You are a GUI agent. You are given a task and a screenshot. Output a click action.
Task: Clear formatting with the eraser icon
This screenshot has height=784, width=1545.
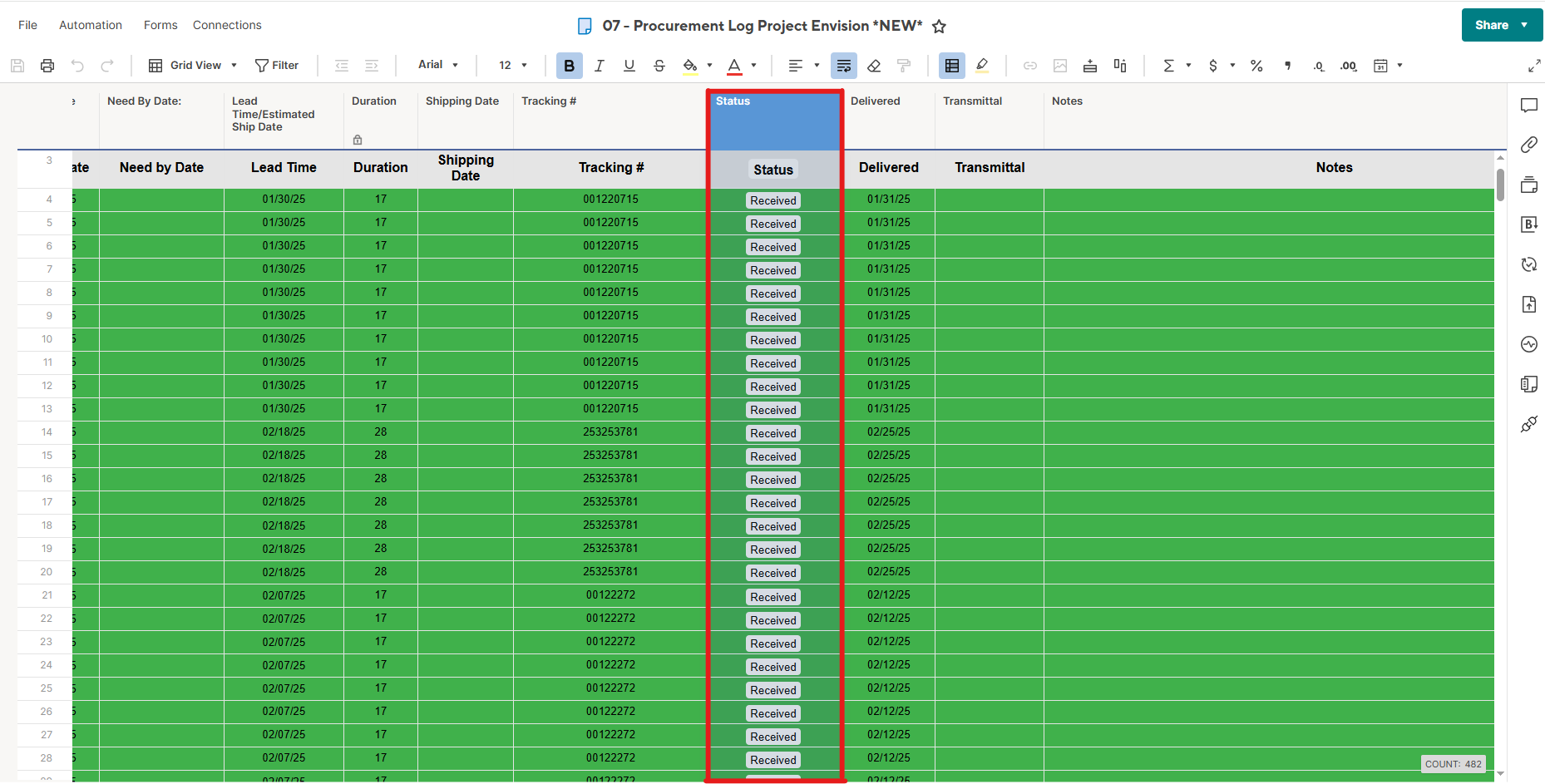874,66
